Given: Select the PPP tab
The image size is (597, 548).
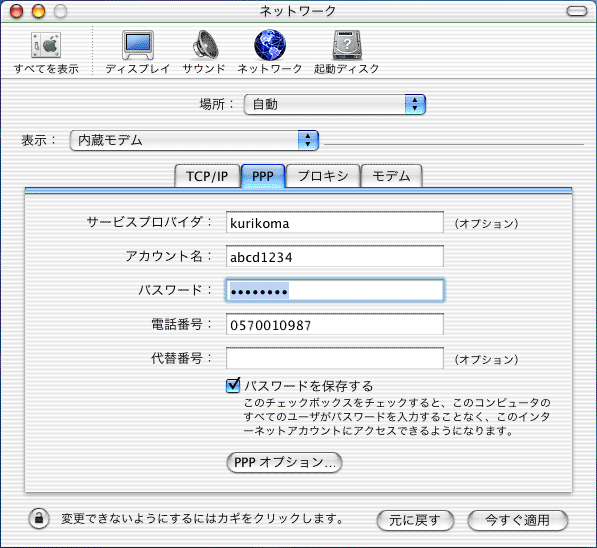Looking at the screenshot, I should pyautogui.click(x=263, y=176).
